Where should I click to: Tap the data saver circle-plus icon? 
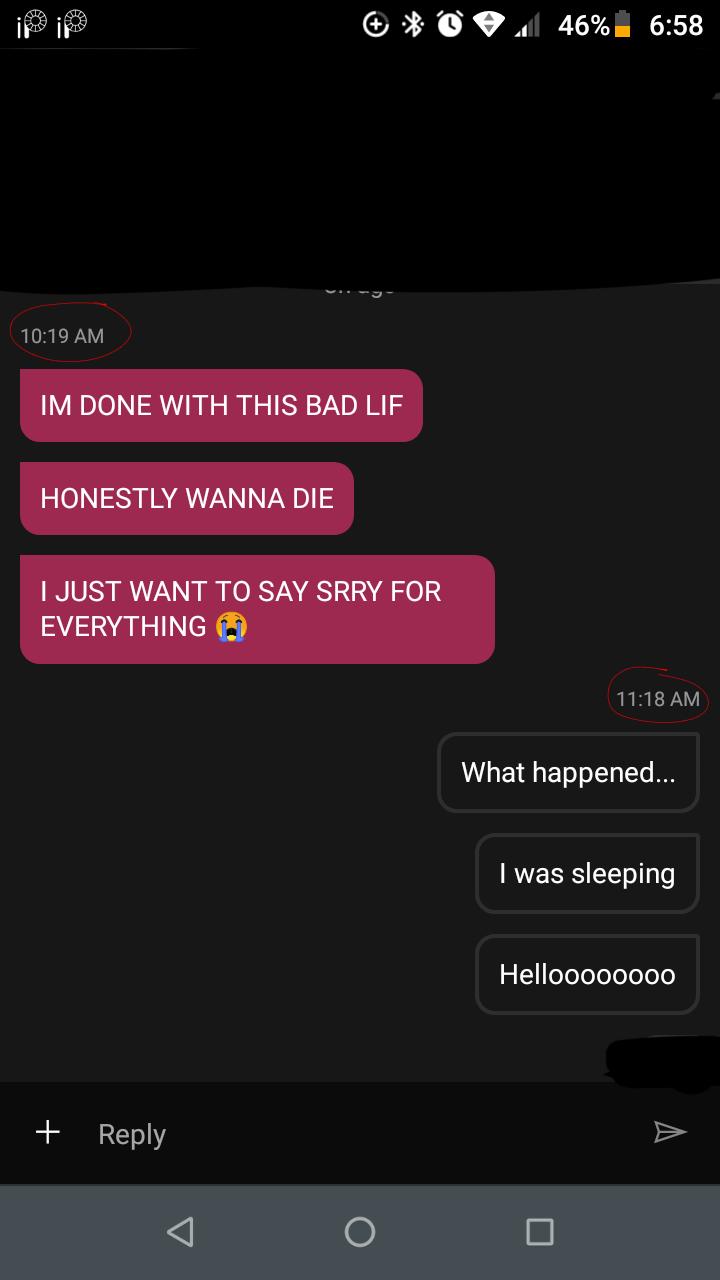click(x=375, y=25)
